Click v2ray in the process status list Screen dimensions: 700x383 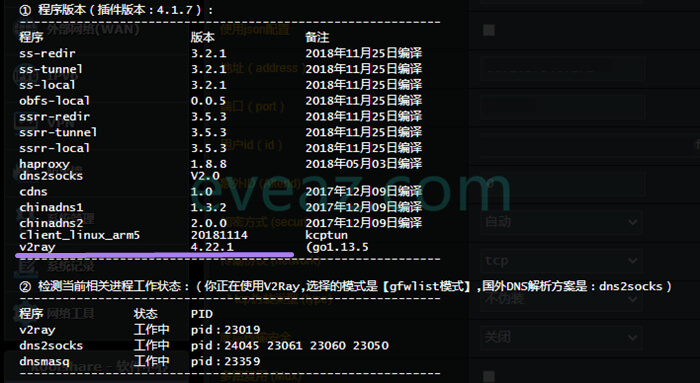point(37,330)
